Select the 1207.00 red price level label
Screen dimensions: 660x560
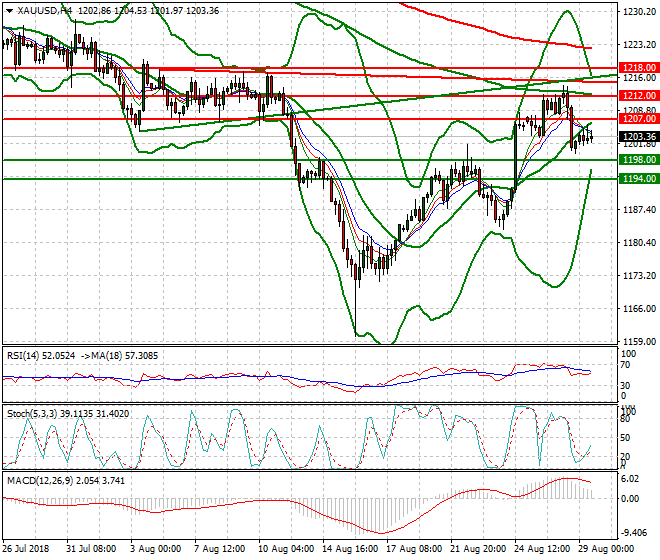click(x=639, y=119)
